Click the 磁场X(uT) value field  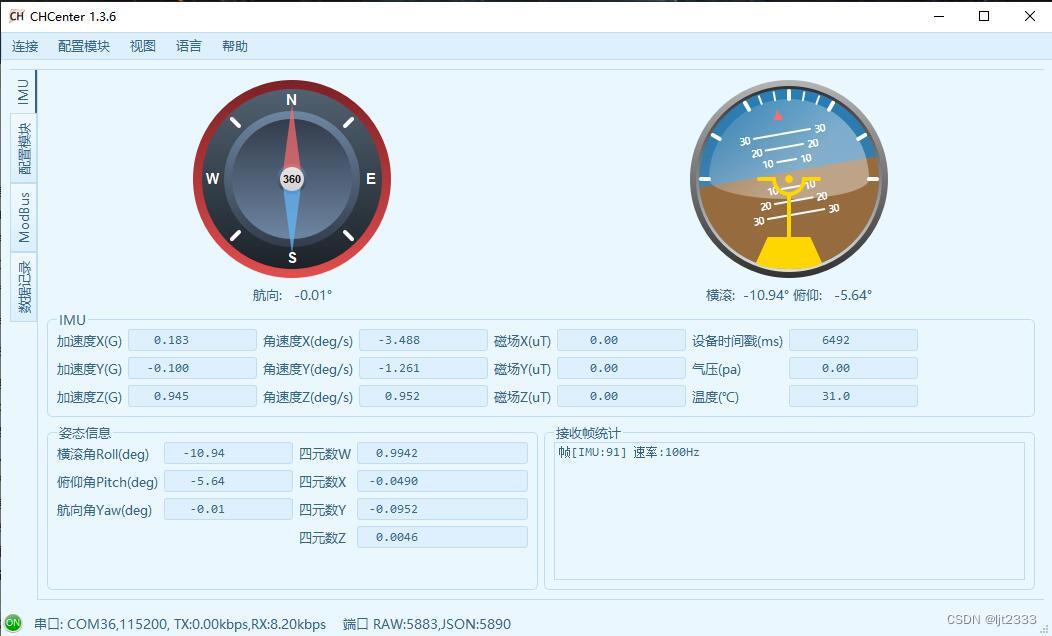pos(621,340)
